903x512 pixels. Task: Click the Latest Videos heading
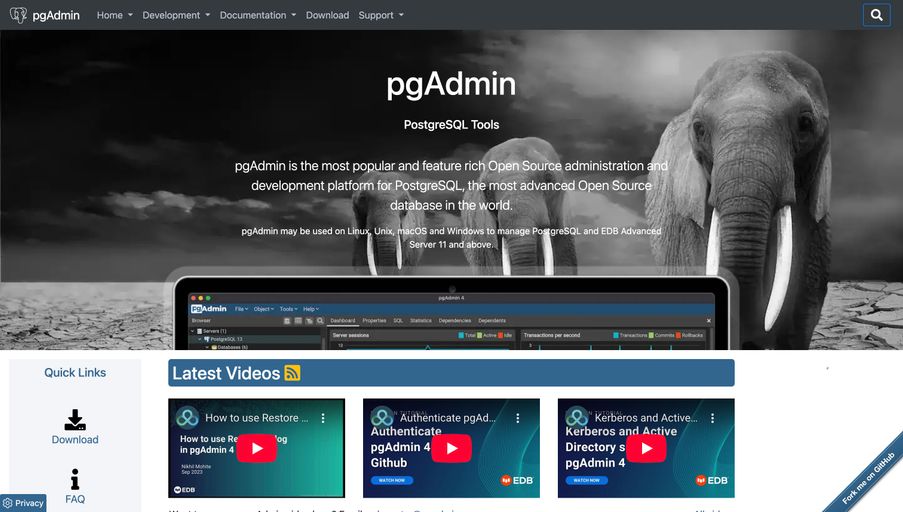coord(226,373)
